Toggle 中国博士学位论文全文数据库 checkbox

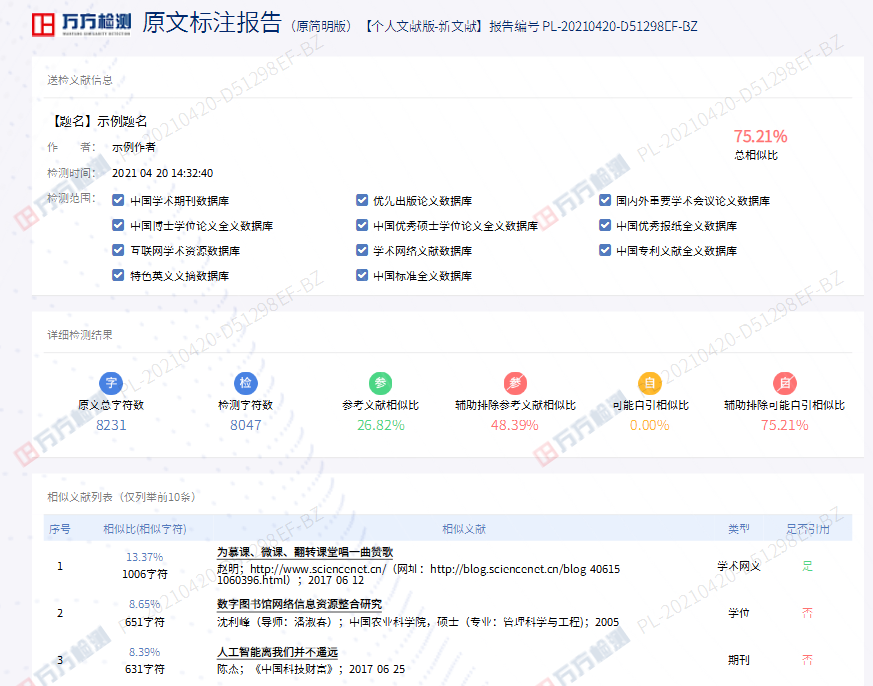(118, 226)
